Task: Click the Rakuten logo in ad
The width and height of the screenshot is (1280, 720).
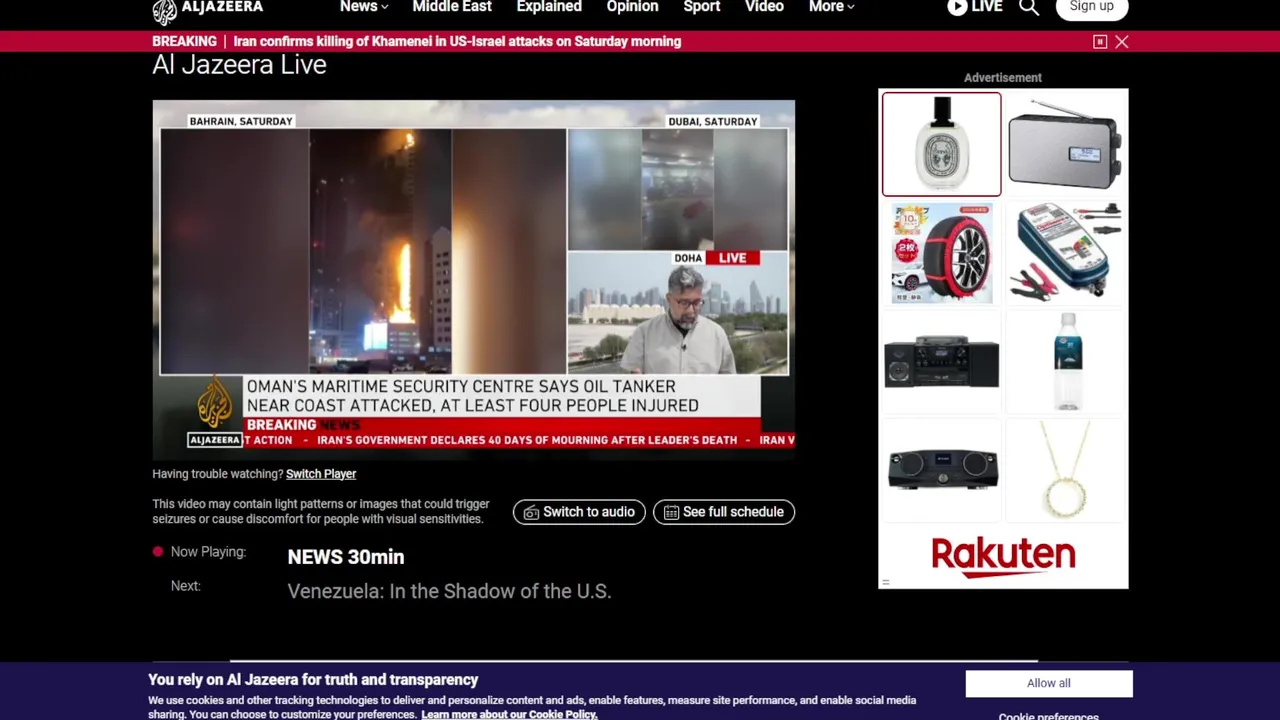Action: (x=1003, y=556)
